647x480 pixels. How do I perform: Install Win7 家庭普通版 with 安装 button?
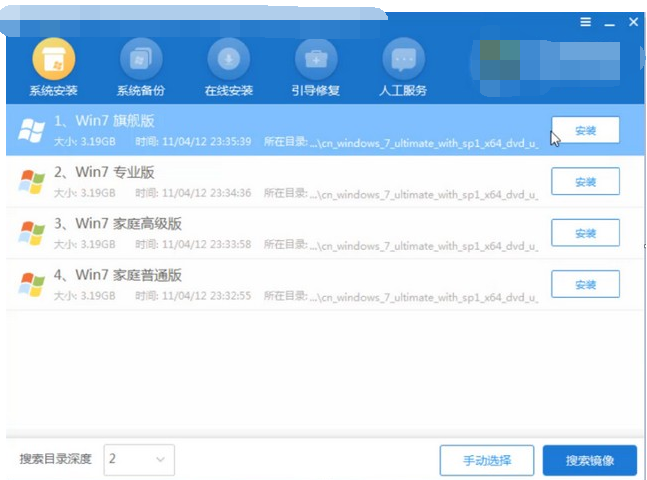point(586,284)
